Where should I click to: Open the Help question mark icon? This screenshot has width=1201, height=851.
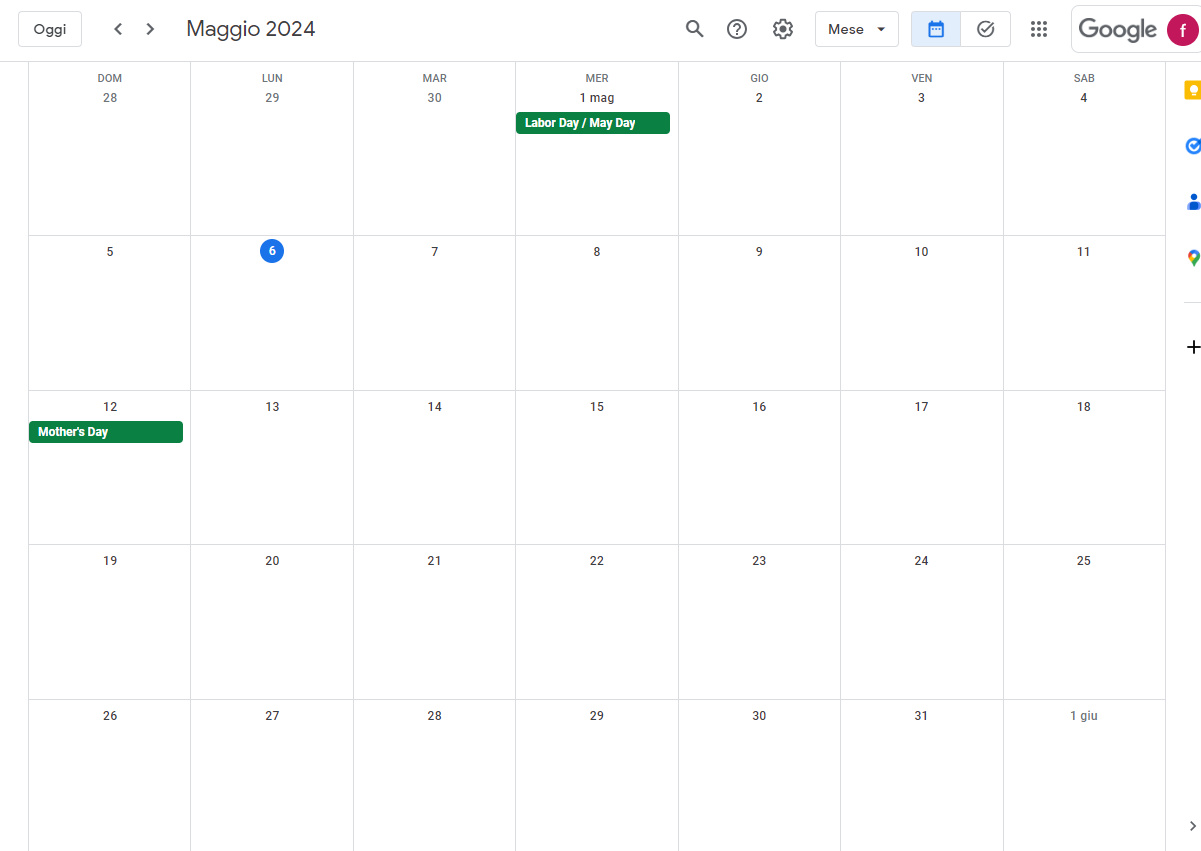(737, 29)
